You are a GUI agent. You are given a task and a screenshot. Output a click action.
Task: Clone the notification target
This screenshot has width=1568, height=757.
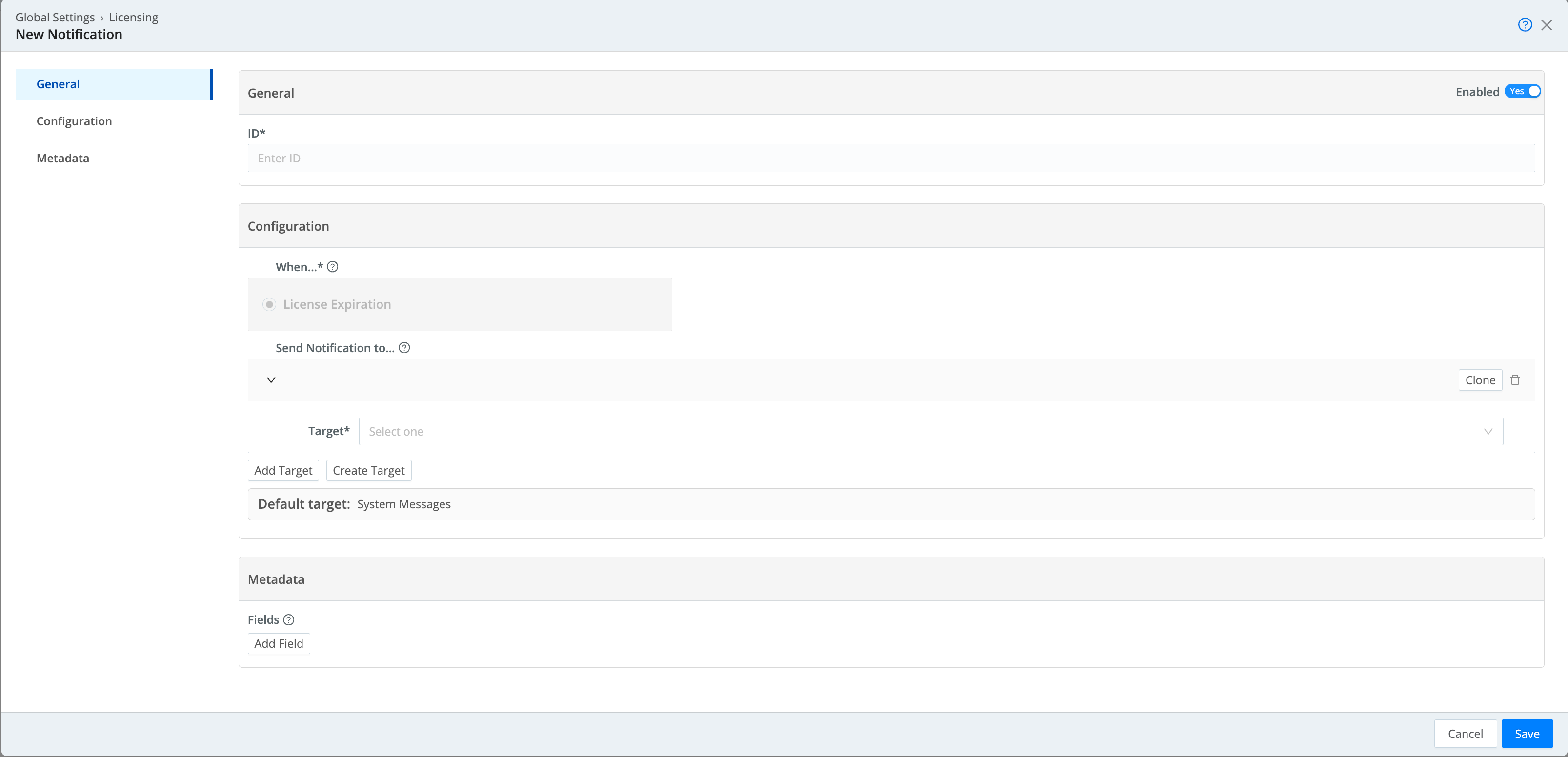[x=1480, y=379]
